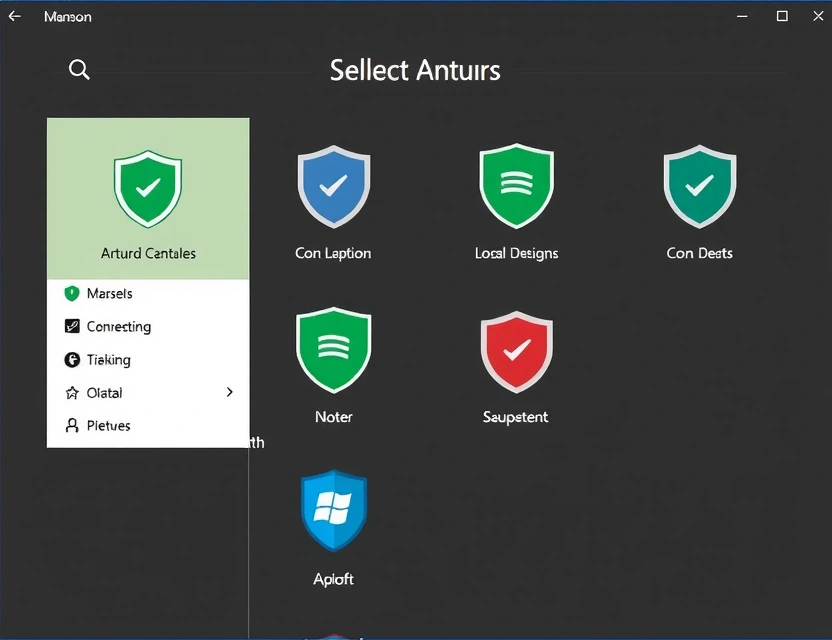Open the Local Designs green shield
The height and width of the screenshot is (640, 832).
517,186
